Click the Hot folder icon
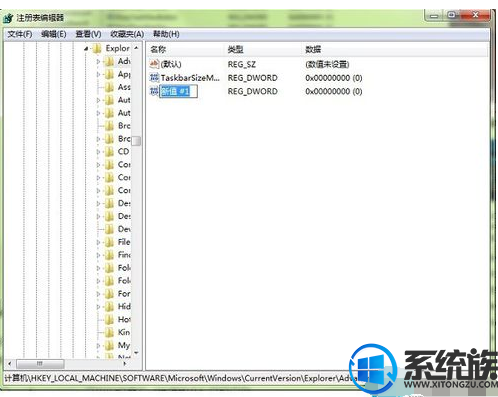498x397 pixels. pos(109,320)
